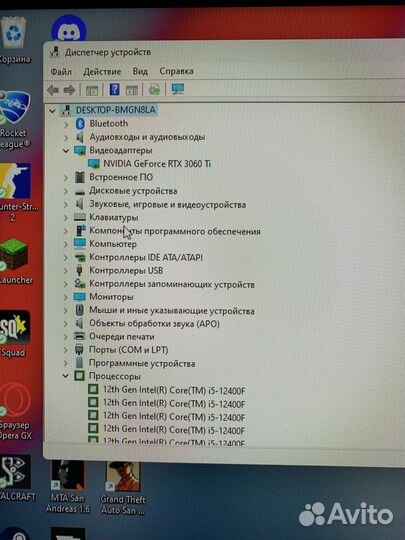Image resolution: width=405 pixels, height=540 pixels.
Task: Click the back arrow toolbar button
Action: click(53, 90)
